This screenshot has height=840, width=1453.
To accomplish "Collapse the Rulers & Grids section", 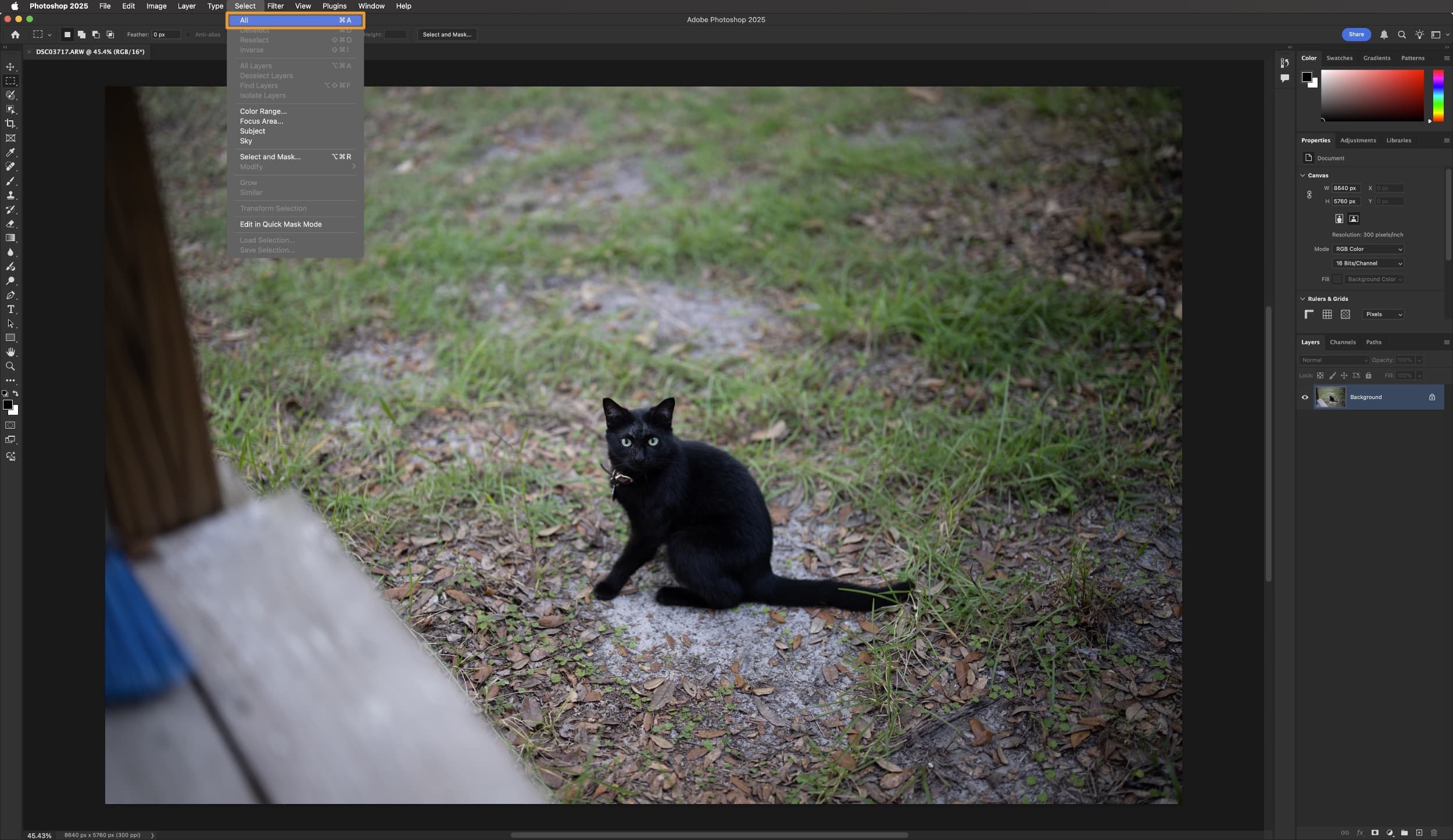I will click(1302, 299).
